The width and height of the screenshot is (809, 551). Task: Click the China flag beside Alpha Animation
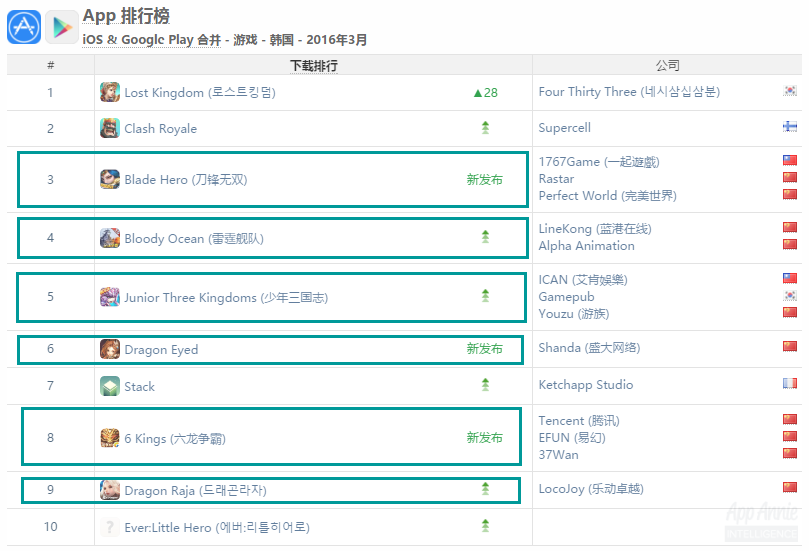[790, 245]
